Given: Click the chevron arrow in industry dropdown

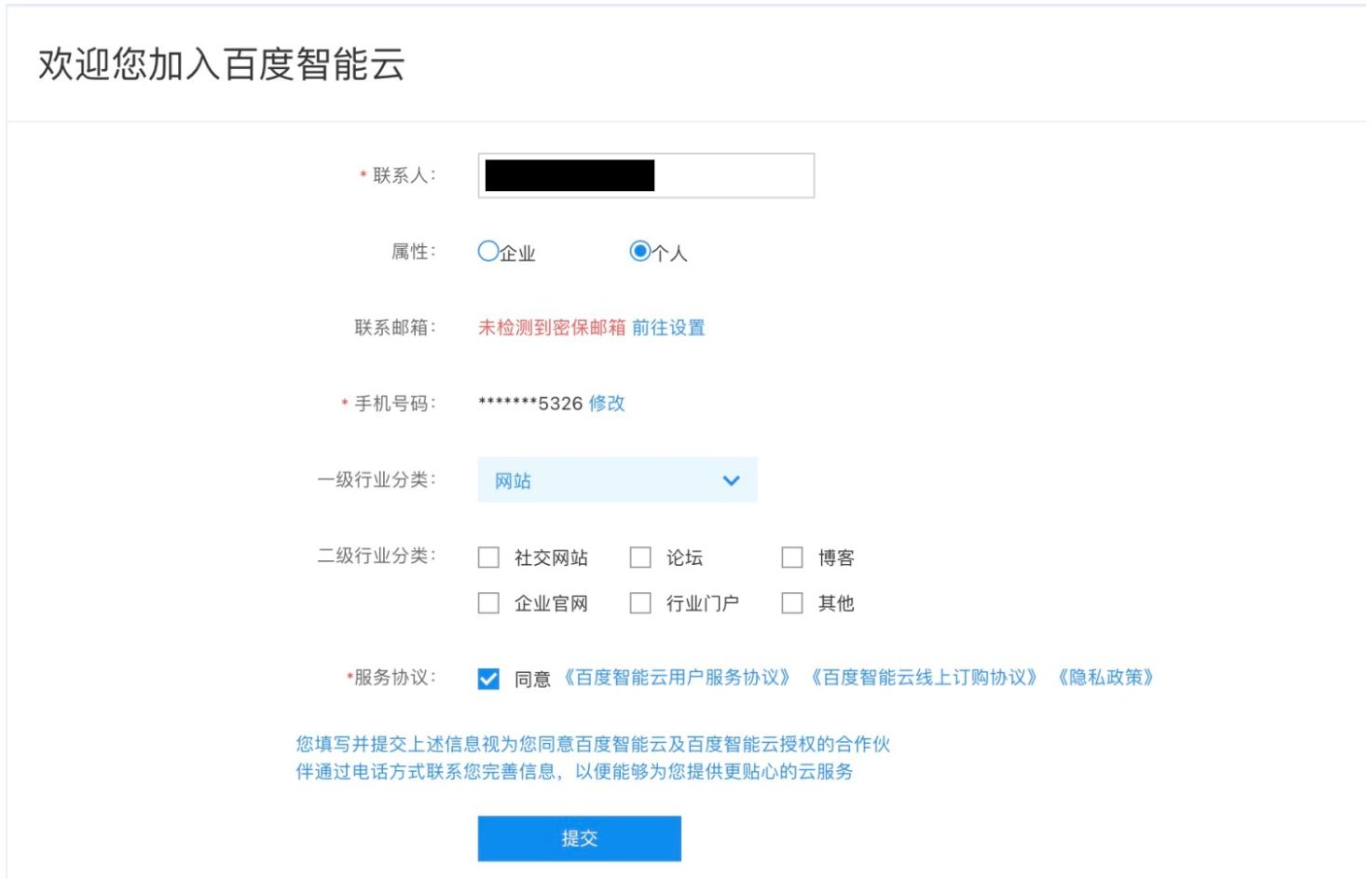Looking at the screenshot, I should pyautogui.click(x=731, y=480).
